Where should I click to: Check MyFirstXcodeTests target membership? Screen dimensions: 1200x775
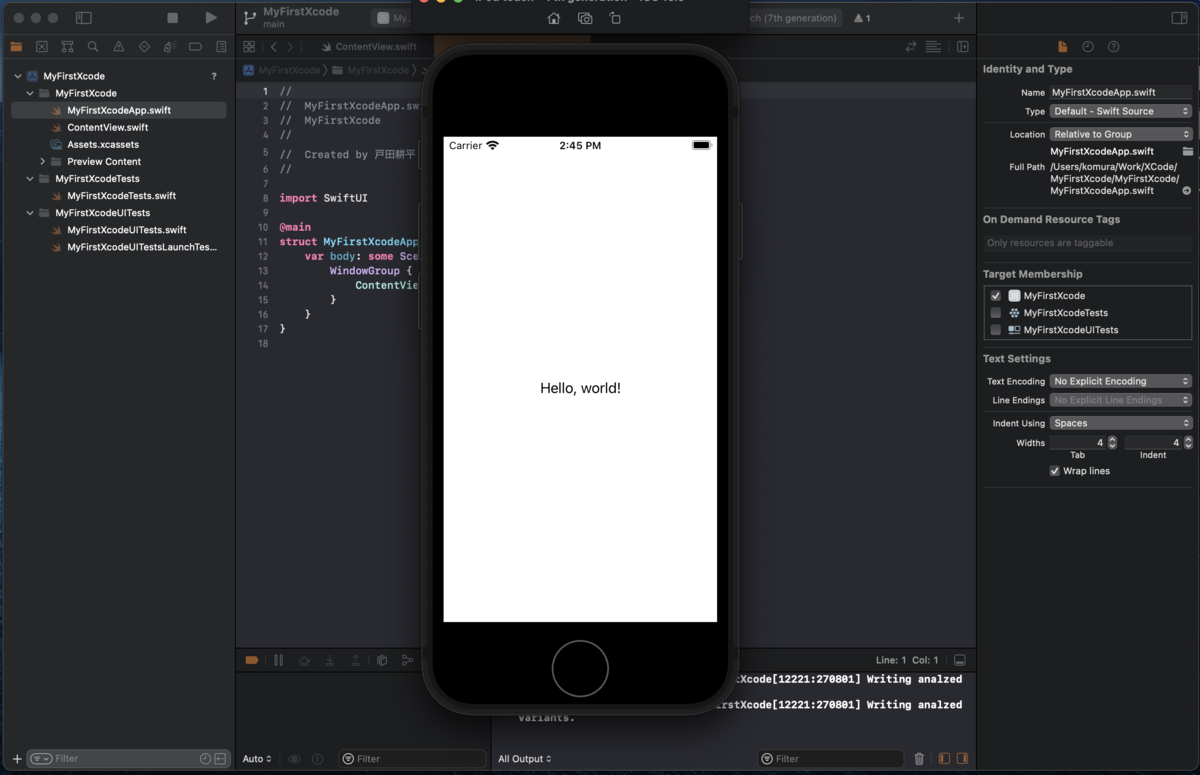click(x=995, y=313)
